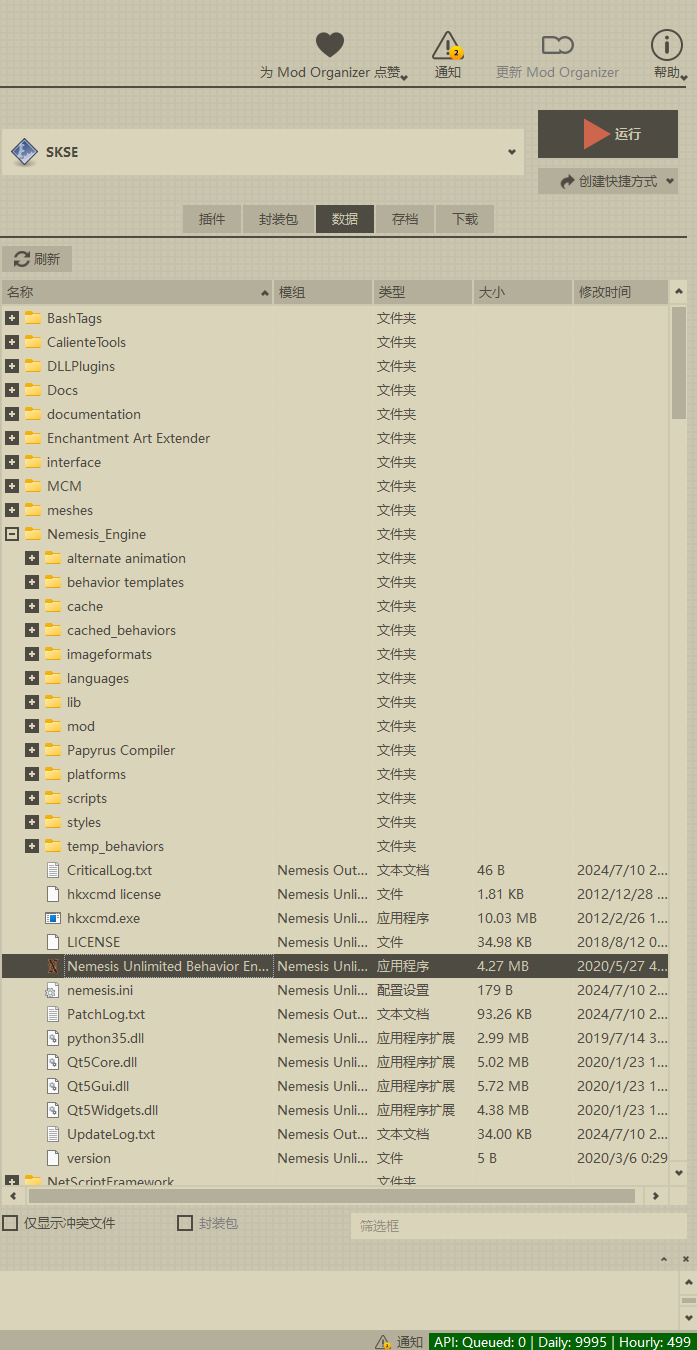Switch to the 插件 (plugins) tab
This screenshot has width=697, height=1350.
click(212, 219)
